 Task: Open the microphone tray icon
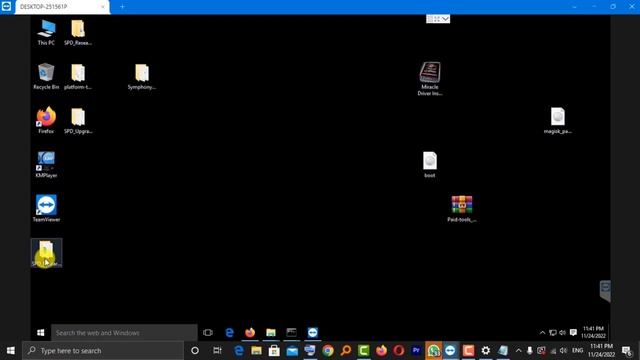point(529,351)
